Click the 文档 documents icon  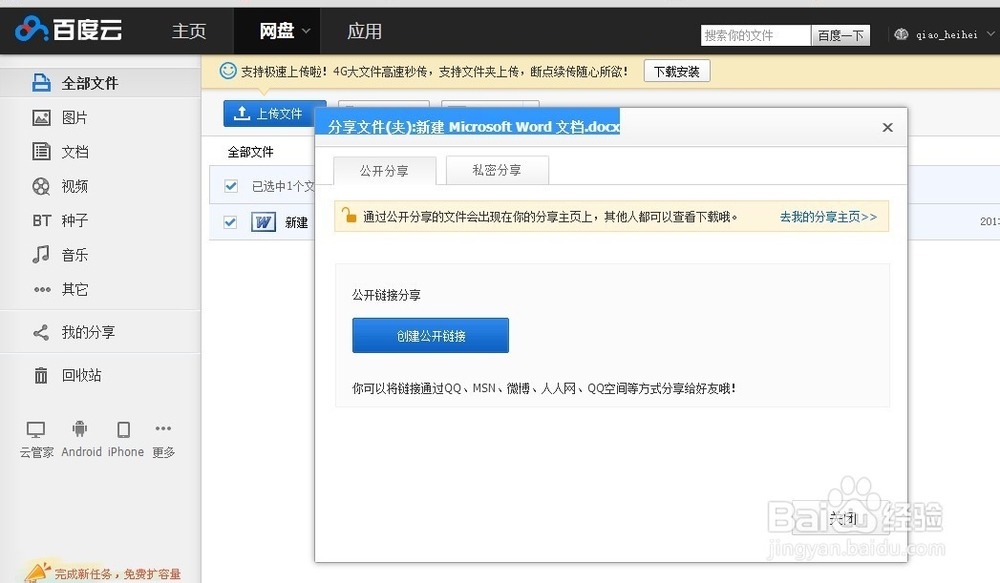(41, 152)
